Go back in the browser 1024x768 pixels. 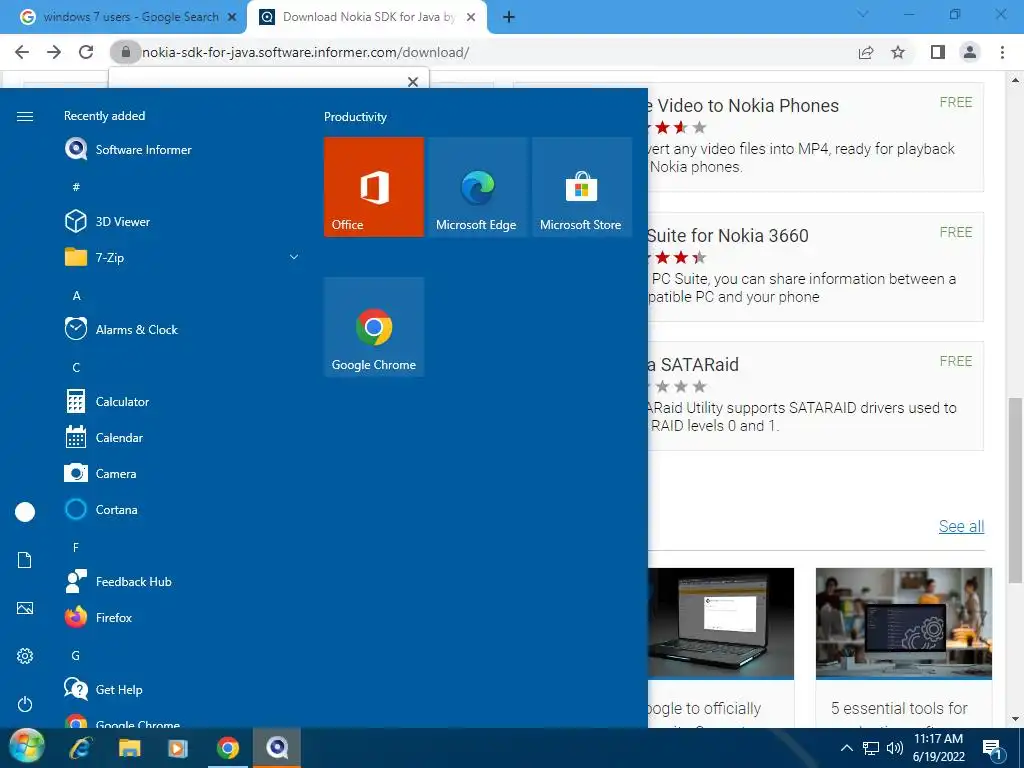[22, 52]
